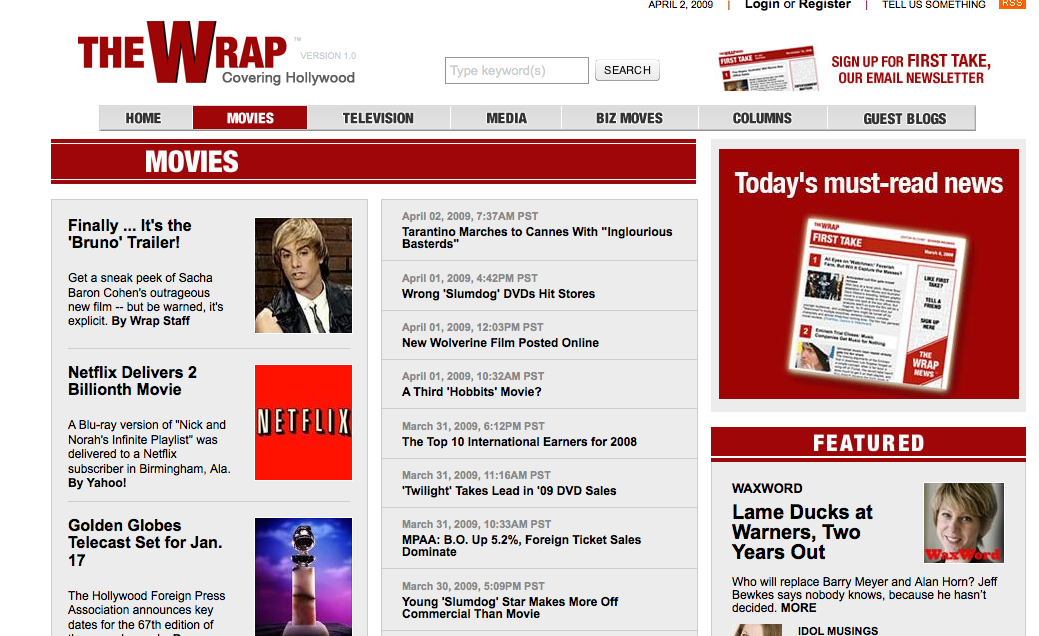Image resolution: width=1039 pixels, height=636 pixels.
Task: Open the Today's must-read news banner
Action: [x=868, y=273]
